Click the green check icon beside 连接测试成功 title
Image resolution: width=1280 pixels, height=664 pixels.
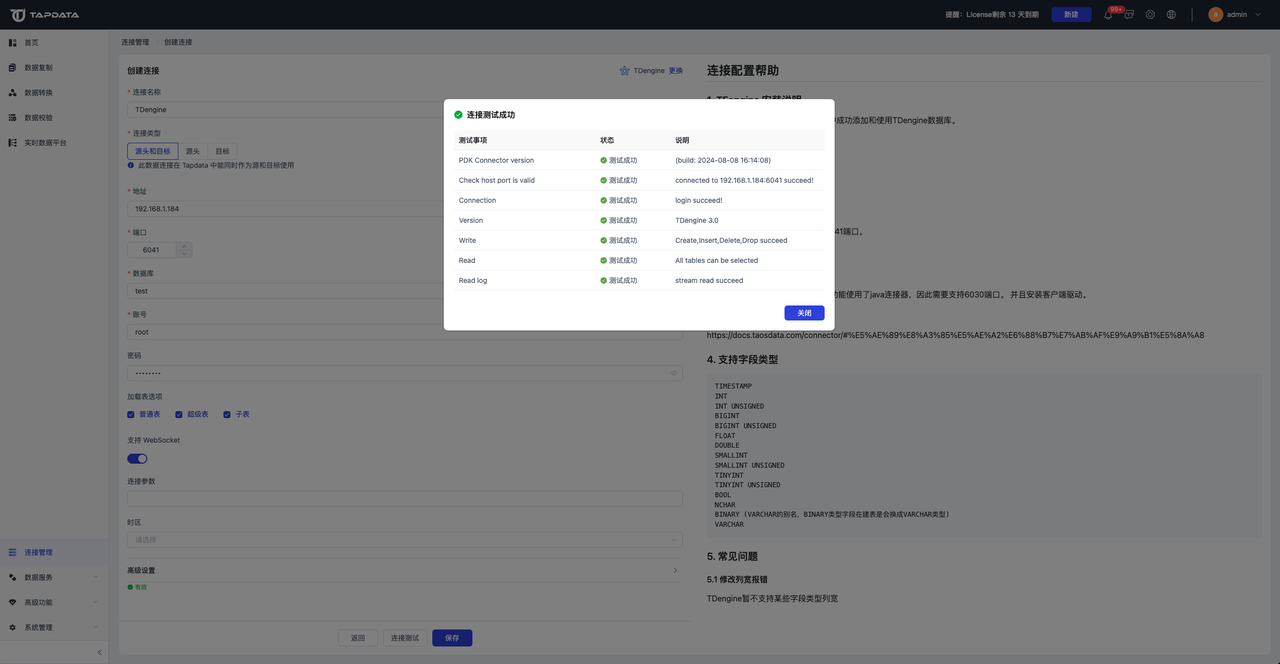(458, 115)
